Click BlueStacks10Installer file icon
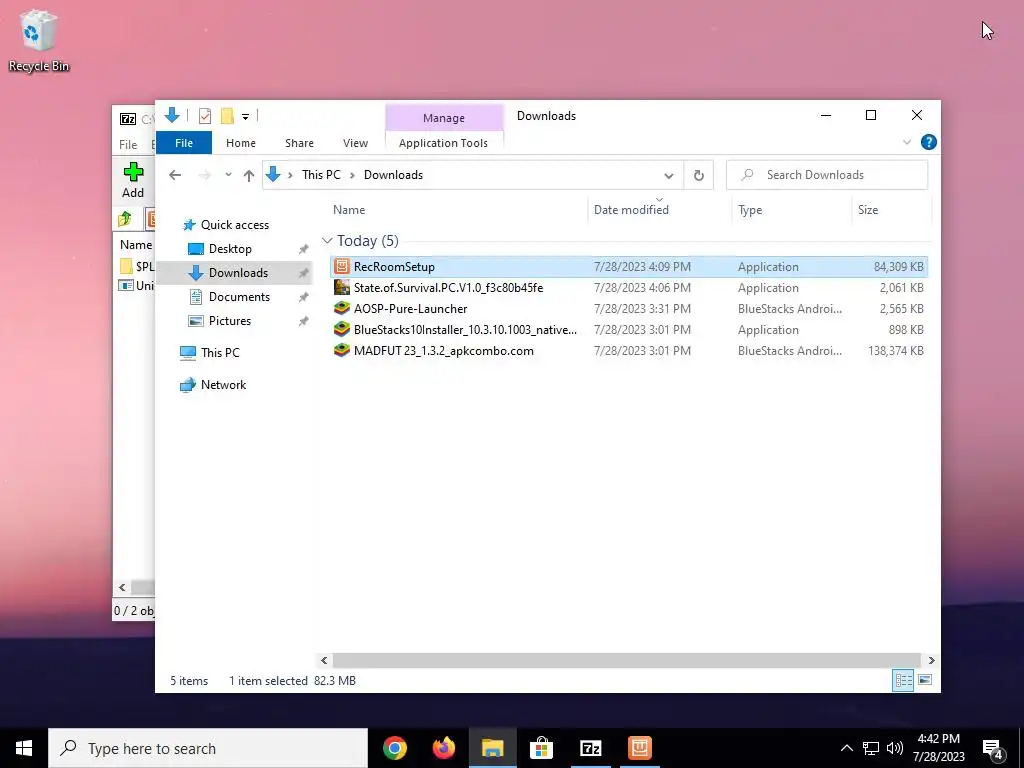 (342, 330)
